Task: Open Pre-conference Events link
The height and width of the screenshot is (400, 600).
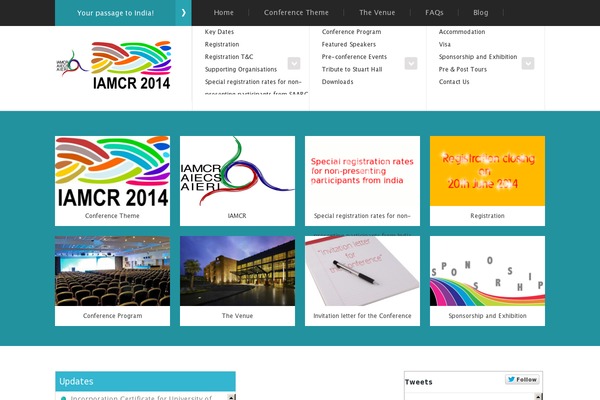Action: [354, 57]
